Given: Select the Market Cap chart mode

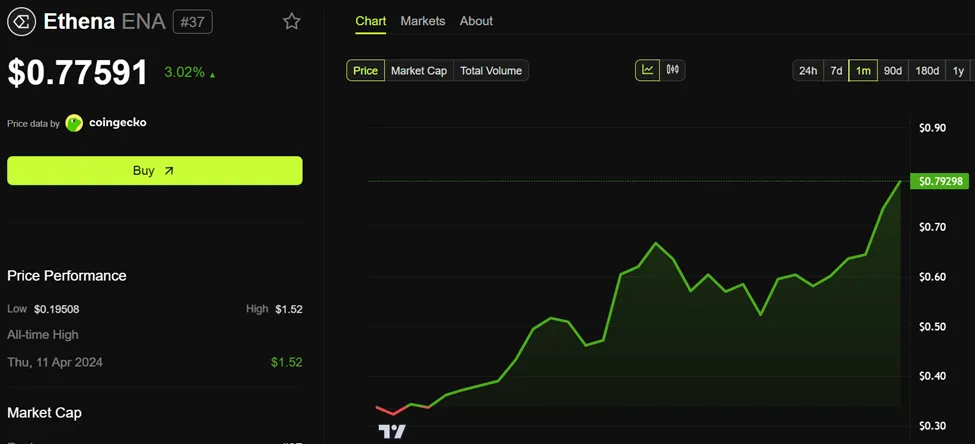Looking at the screenshot, I should [x=419, y=71].
